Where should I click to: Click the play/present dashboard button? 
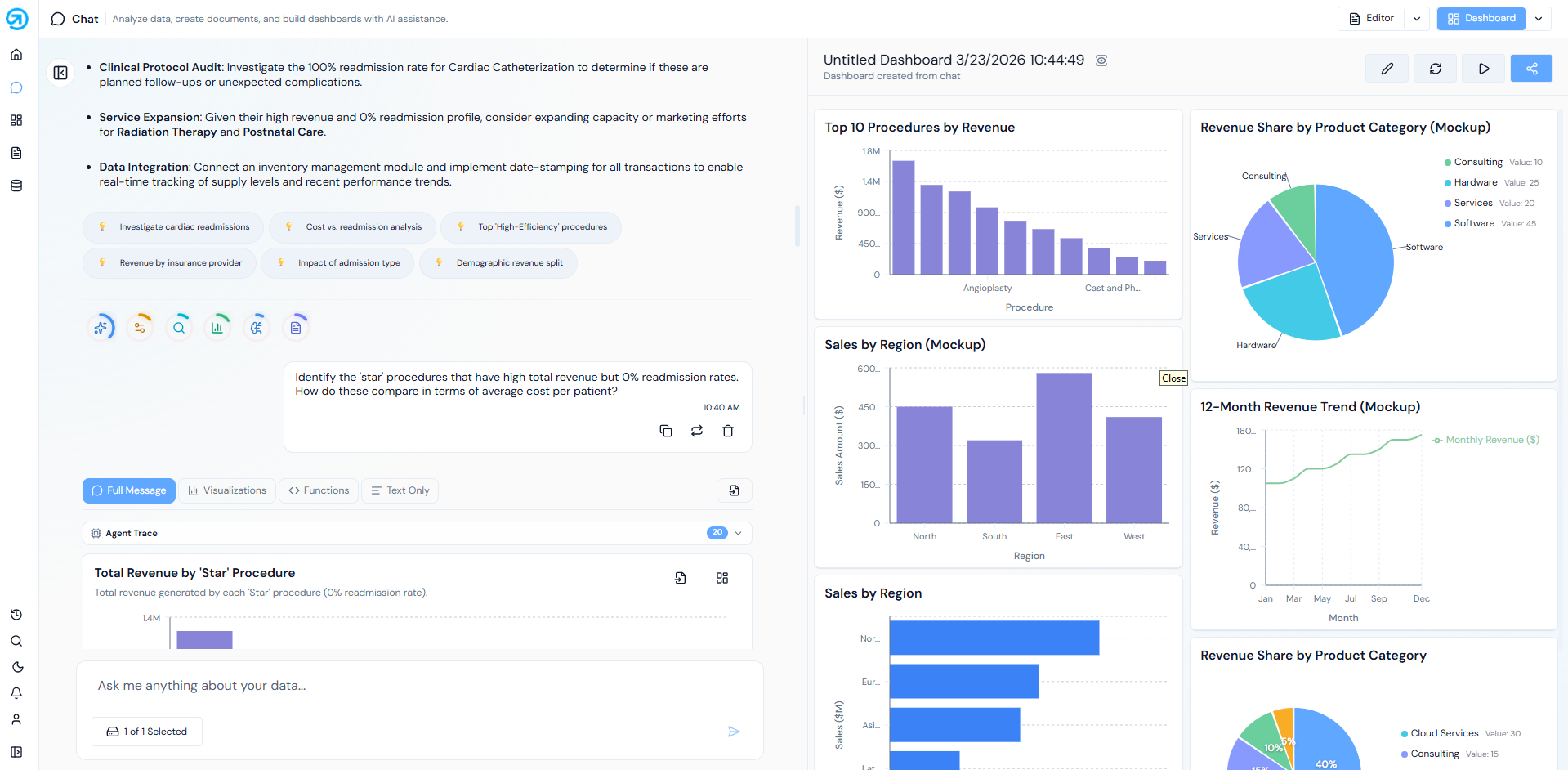1484,69
